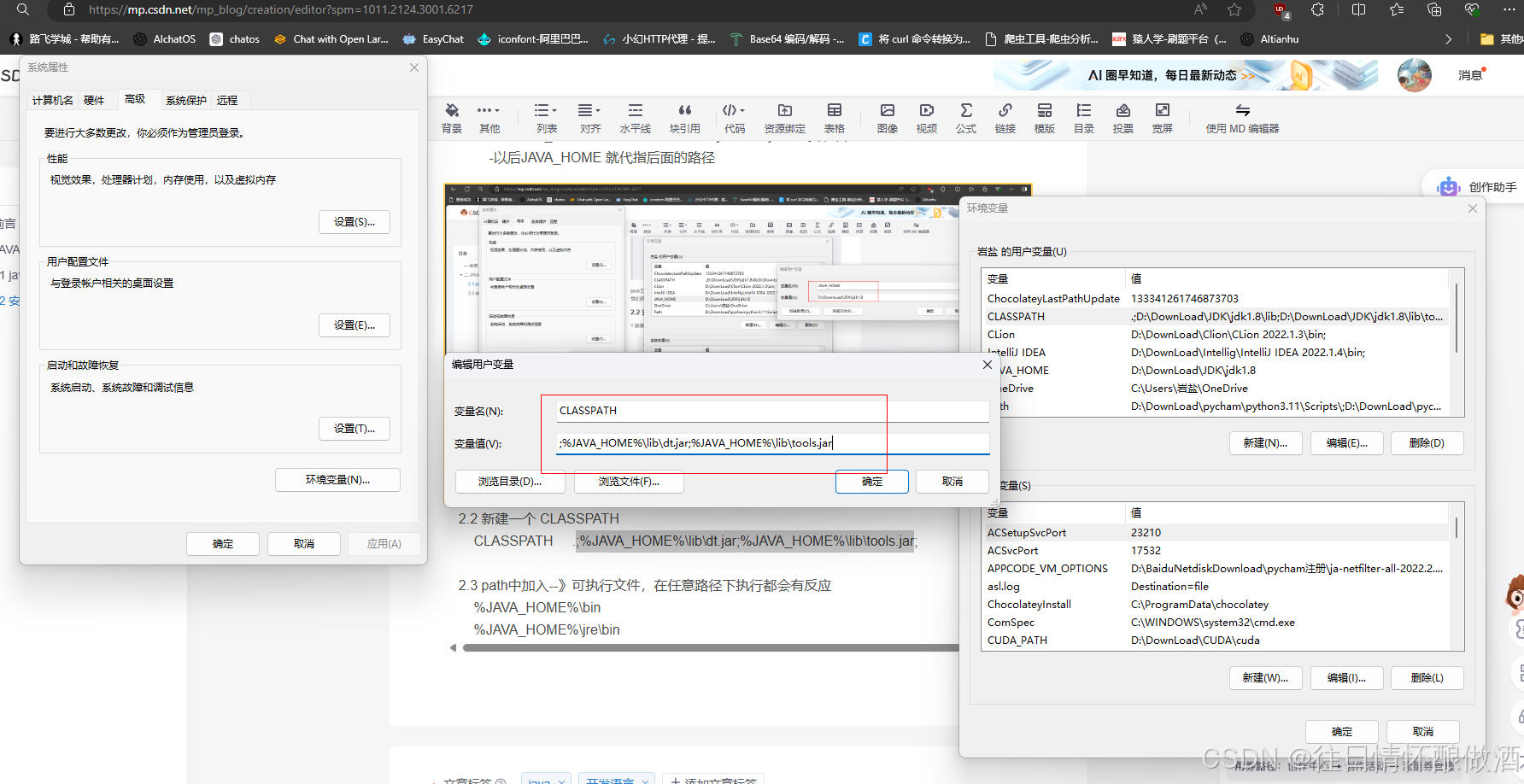Click the insert video icon
Viewport: 1524px width, 784px height.
(927, 110)
